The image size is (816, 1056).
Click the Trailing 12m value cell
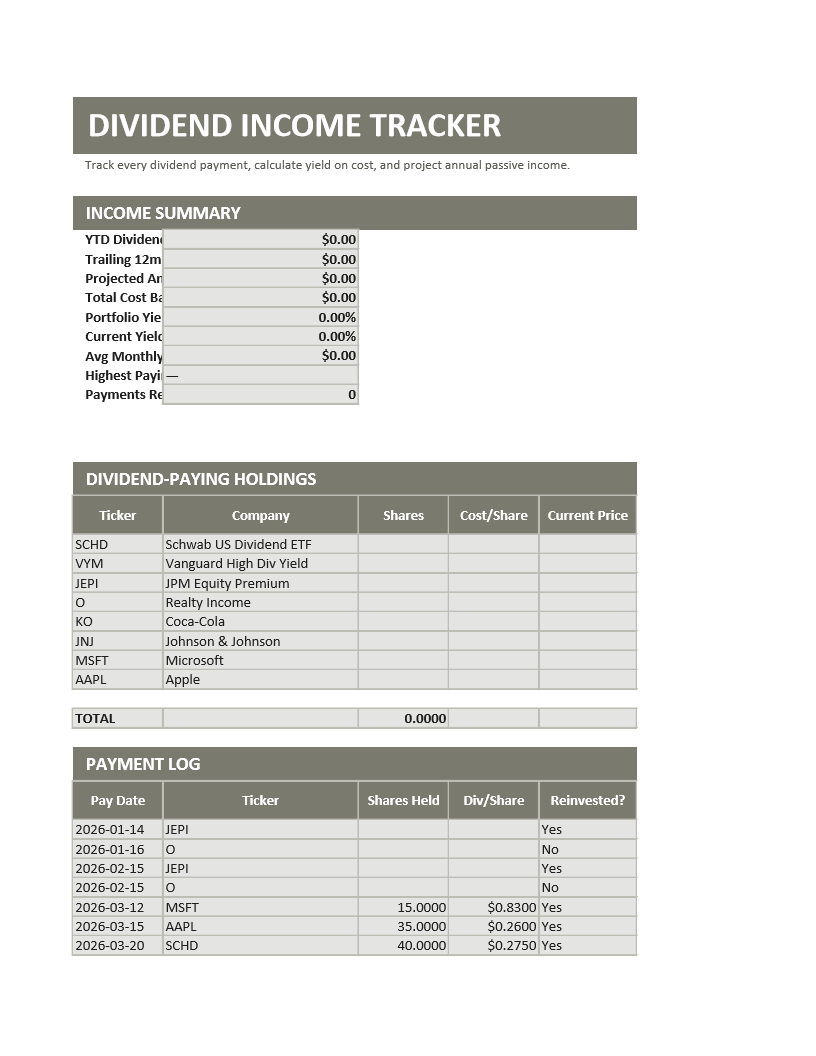click(x=261, y=259)
